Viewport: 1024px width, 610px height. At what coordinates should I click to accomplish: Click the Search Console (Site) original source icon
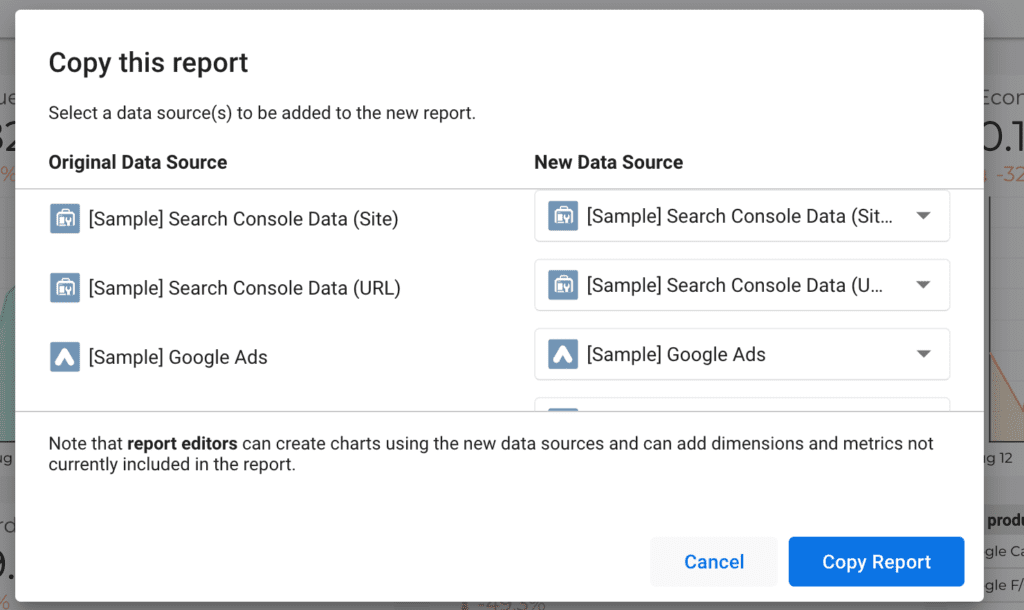click(x=65, y=219)
